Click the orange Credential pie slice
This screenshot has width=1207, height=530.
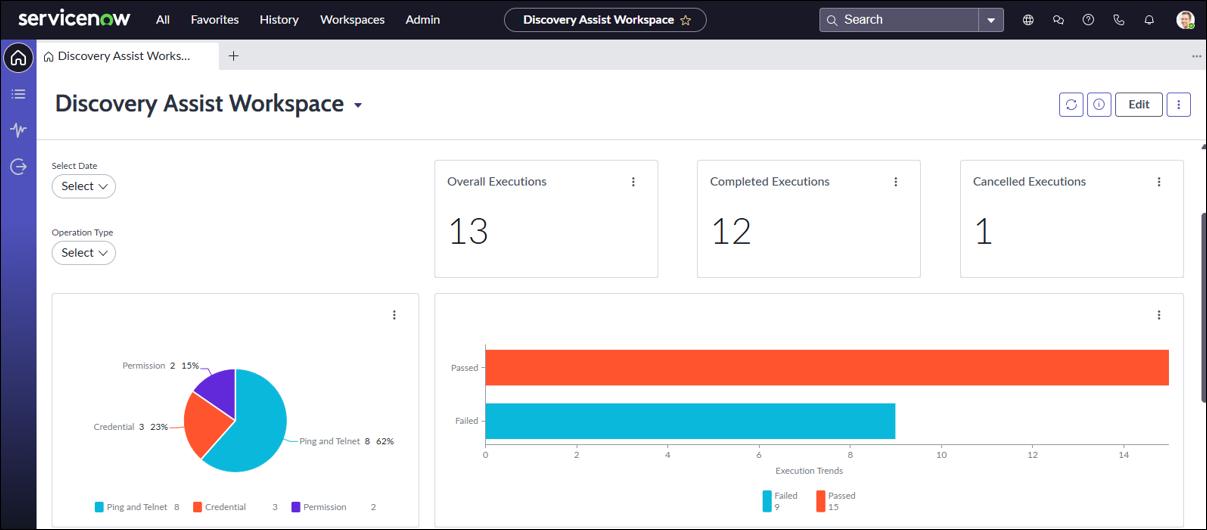click(x=205, y=424)
